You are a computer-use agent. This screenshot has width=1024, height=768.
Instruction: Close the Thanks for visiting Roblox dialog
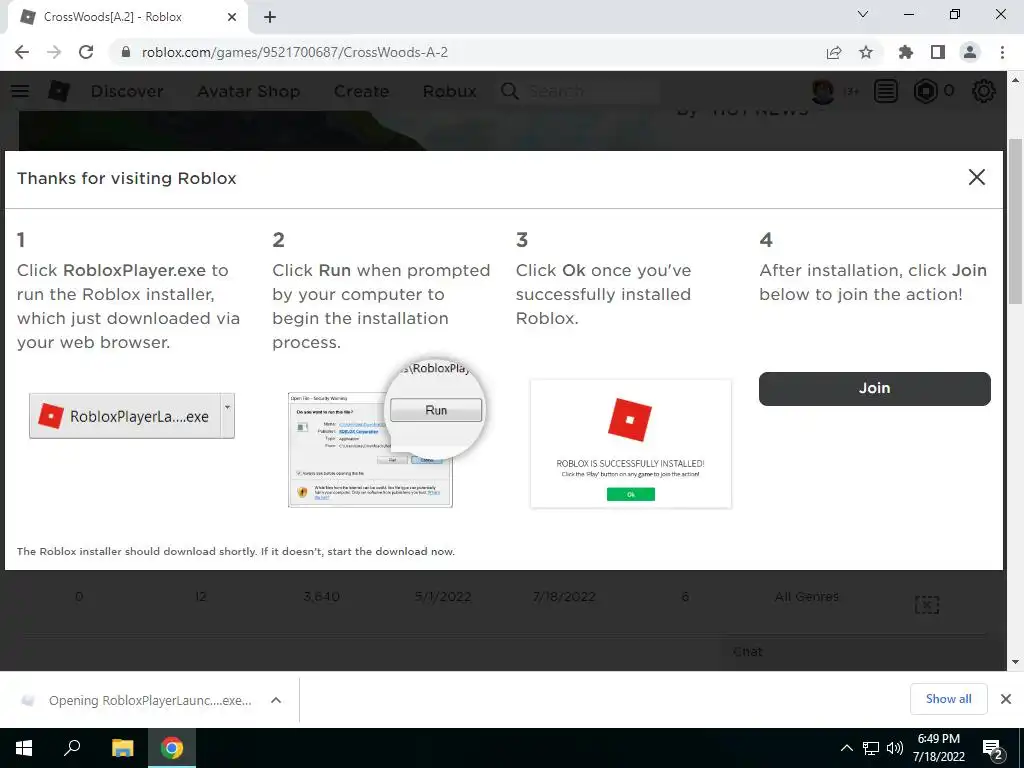coord(976,177)
